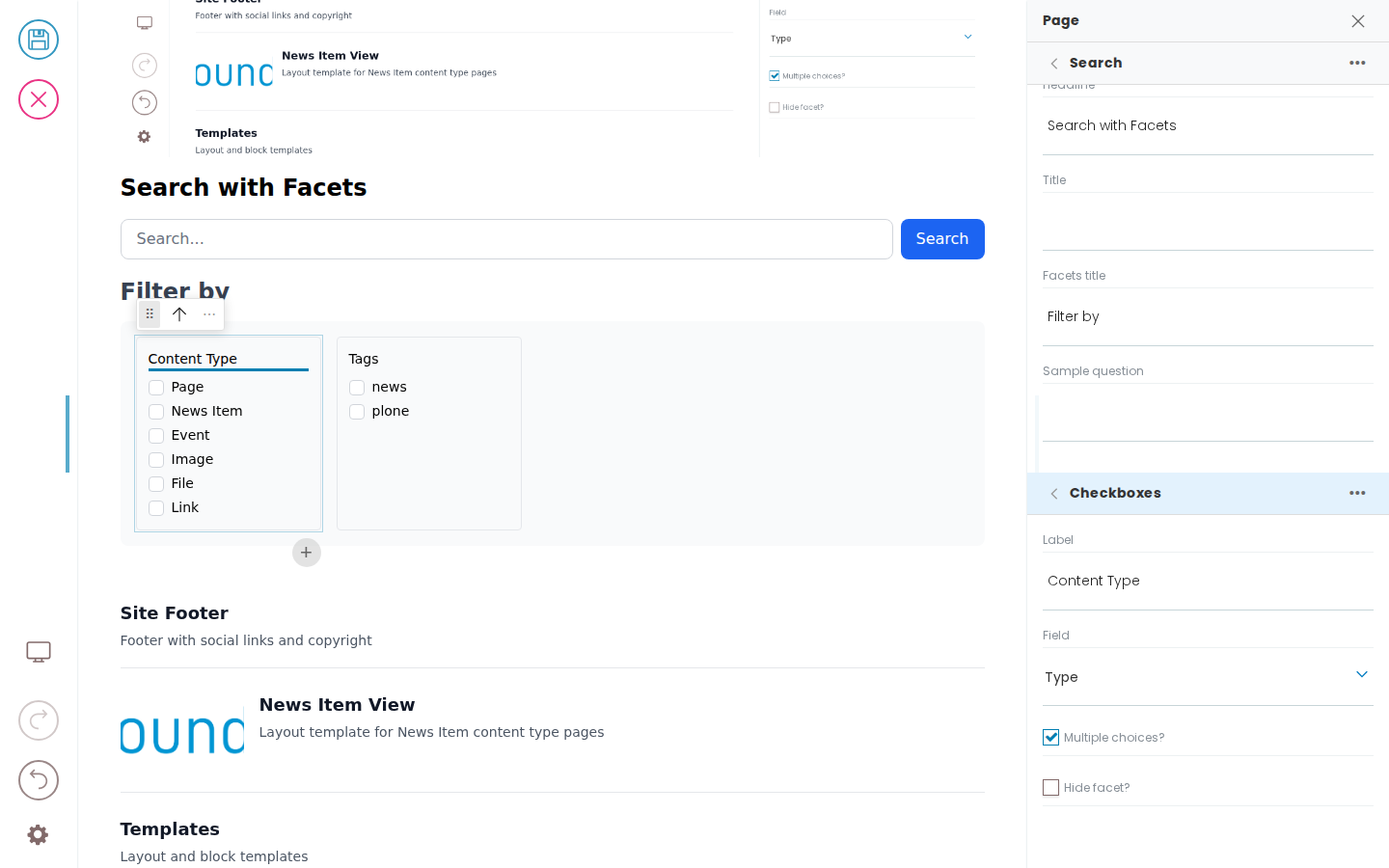Edit the Label field Content Type
This screenshot has height=868, width=1389.
1208,581
